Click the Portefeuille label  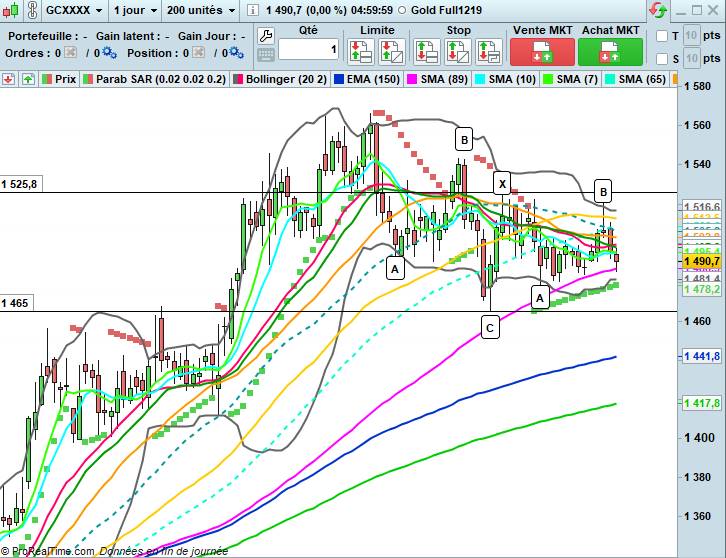click(x=41, y=36)
